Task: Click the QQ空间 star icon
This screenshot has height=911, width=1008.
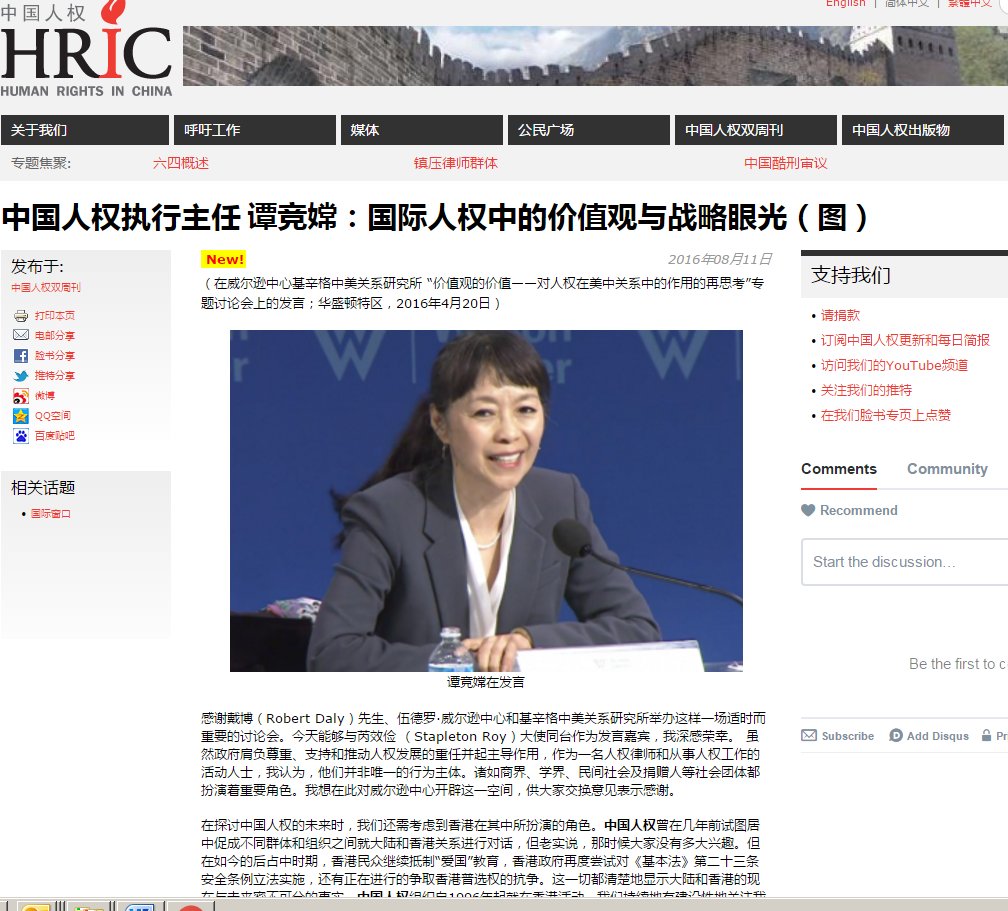Action: [x=21, y=416]
